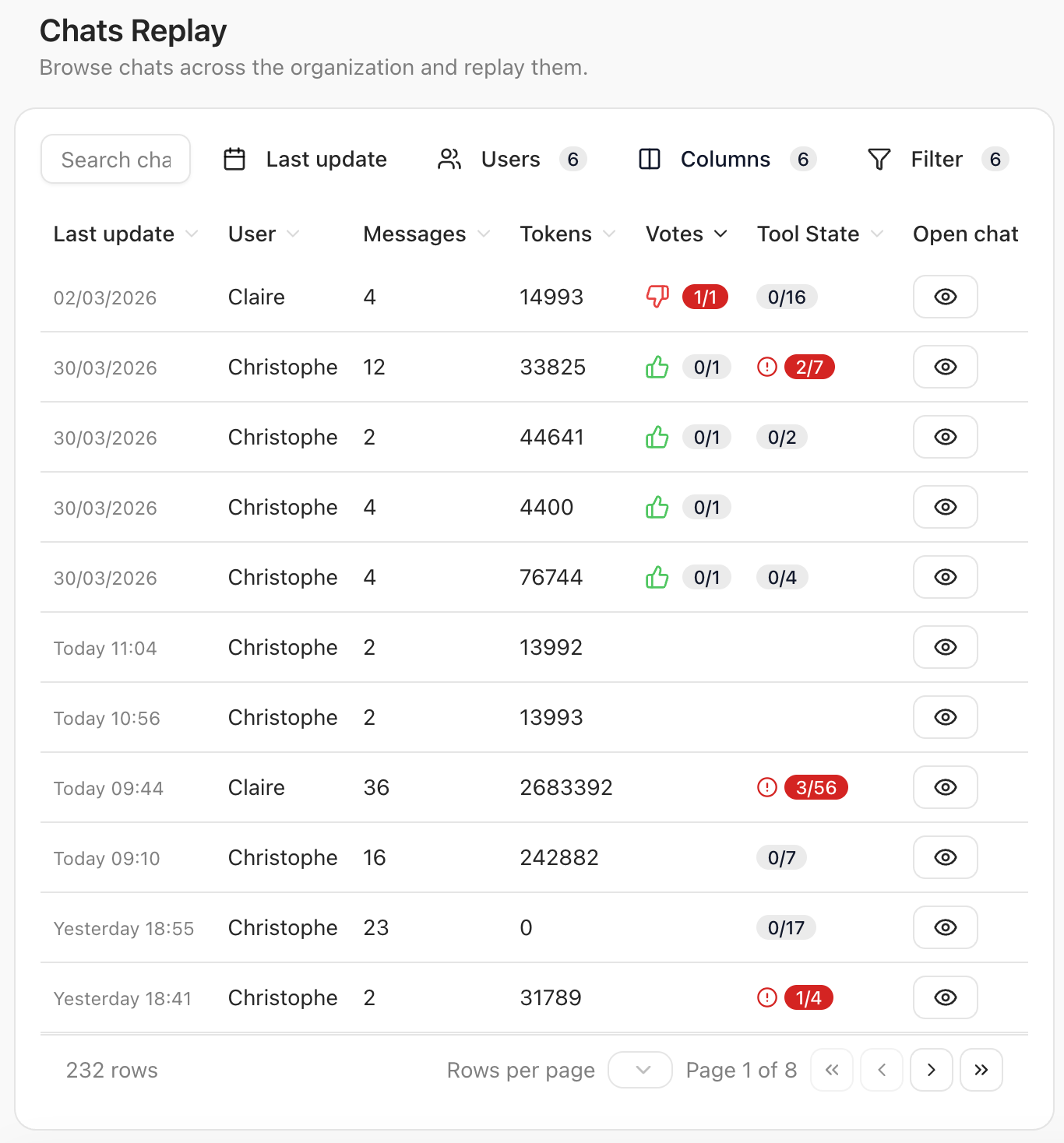Sort by the Votes column header
The height and width of the screenshot is (1143, 1064).
685,234
